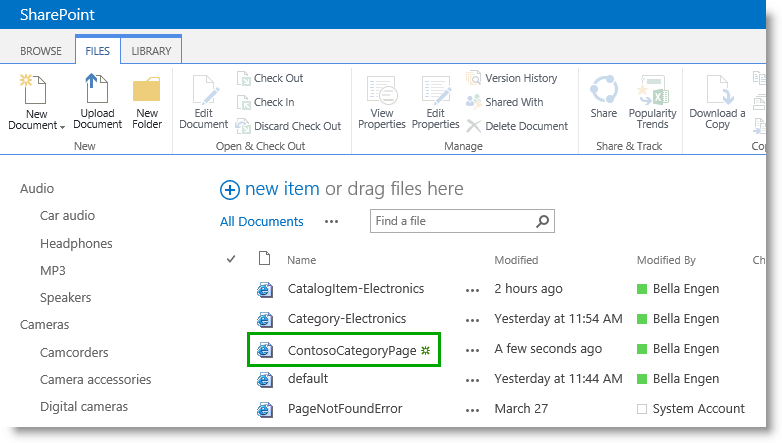Click Bella Engen in CatalogItem-Electronics row
This screenshot has width=782, height=443.
pos(686,289)
